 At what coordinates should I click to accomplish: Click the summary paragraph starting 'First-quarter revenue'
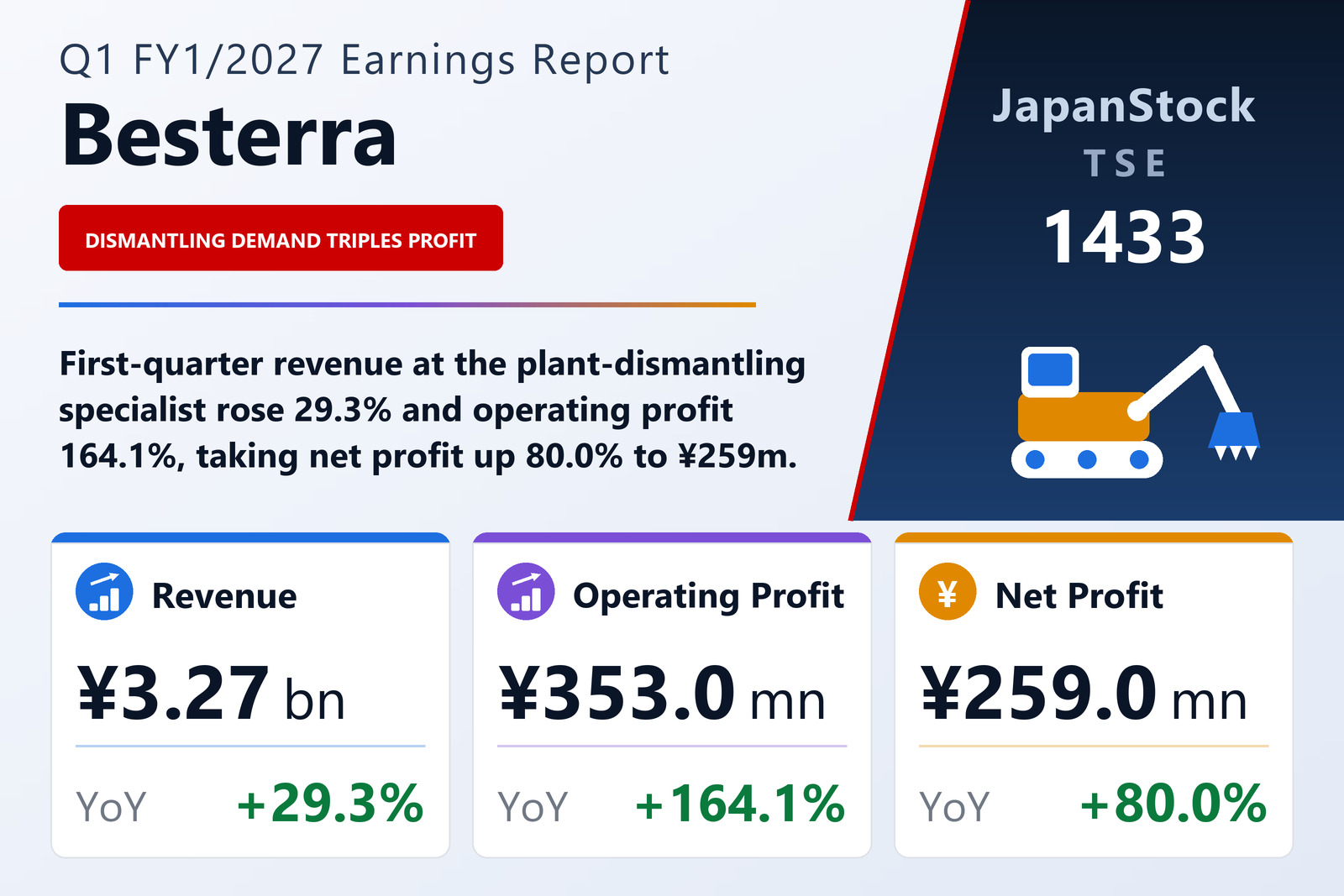[x=432, y=410]
